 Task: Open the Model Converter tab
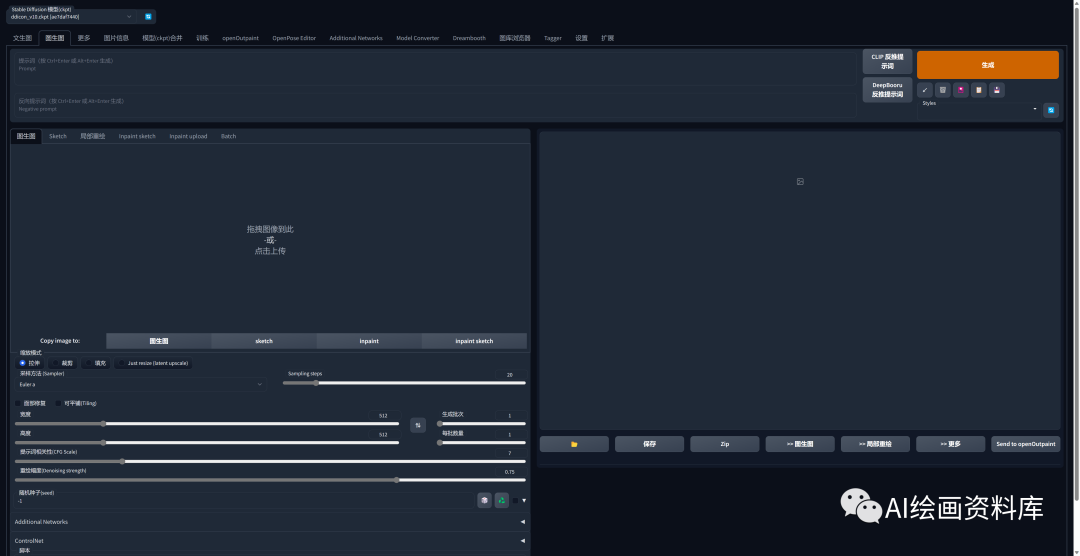(x=417, y=38)
